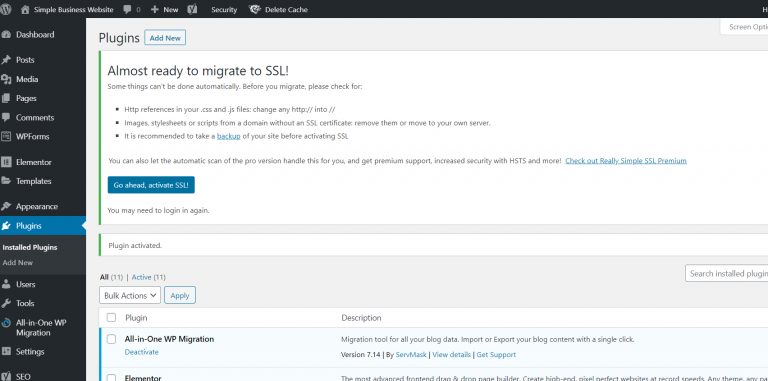This screenshot has height=381, width=768.
Task: Open the Posts menu label
Action: point(25,60)
